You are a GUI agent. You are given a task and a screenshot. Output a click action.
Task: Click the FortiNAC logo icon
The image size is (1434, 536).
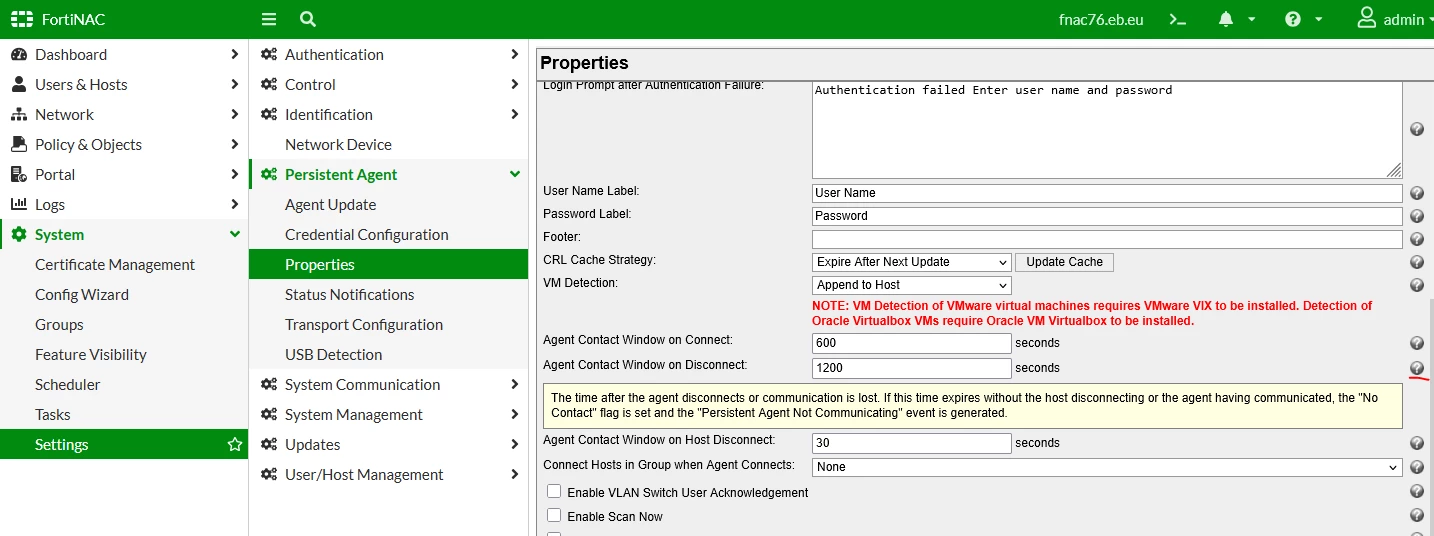pyautogui.click(x=22, y=19)
